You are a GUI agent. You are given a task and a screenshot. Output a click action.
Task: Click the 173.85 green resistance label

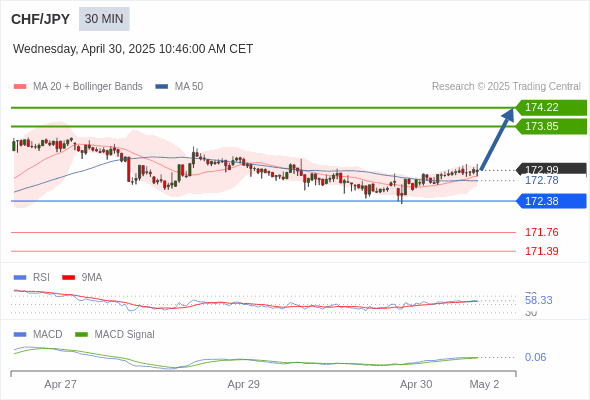[x=551, y=126]
